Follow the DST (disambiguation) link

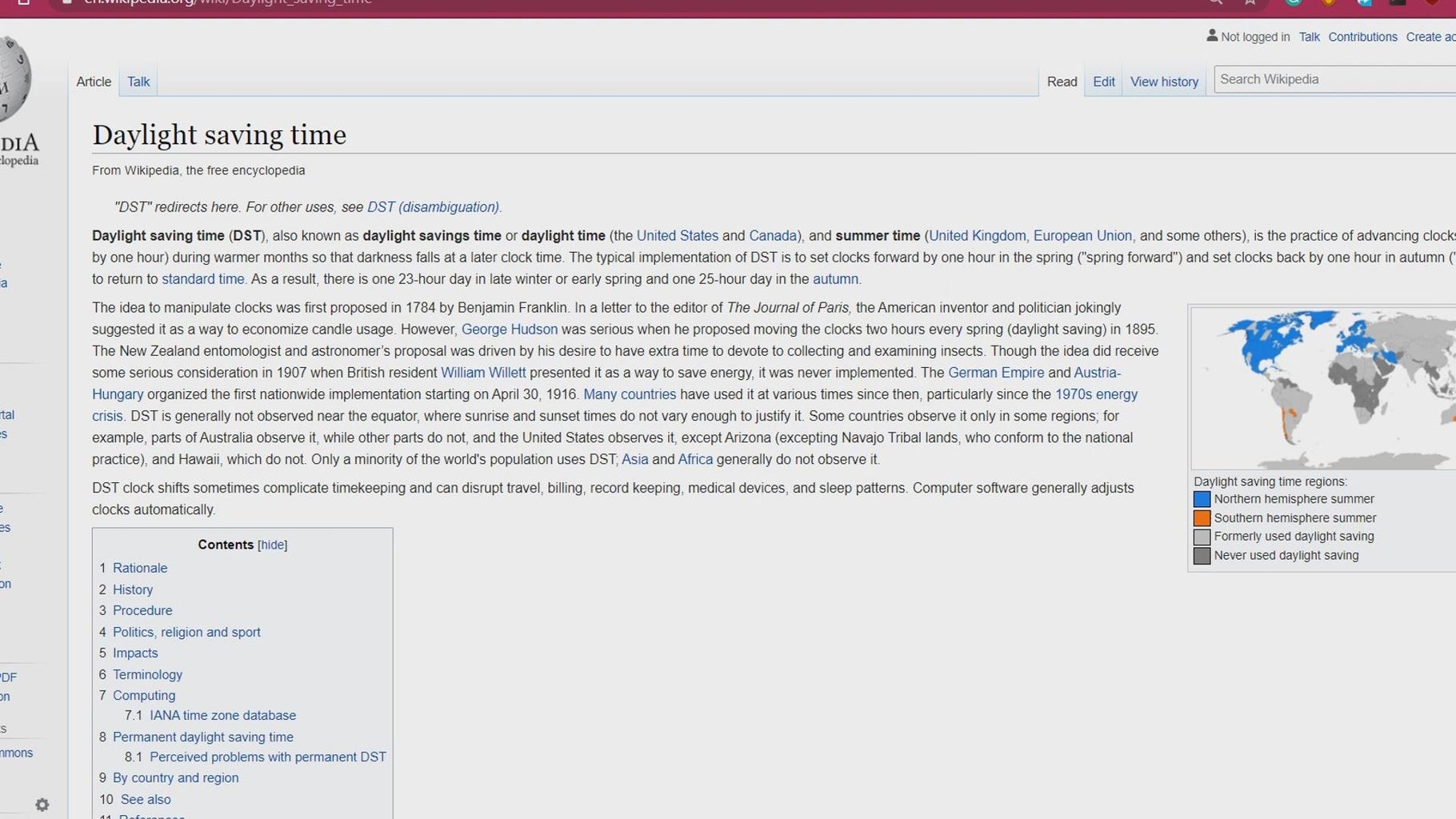coord(433,207)
